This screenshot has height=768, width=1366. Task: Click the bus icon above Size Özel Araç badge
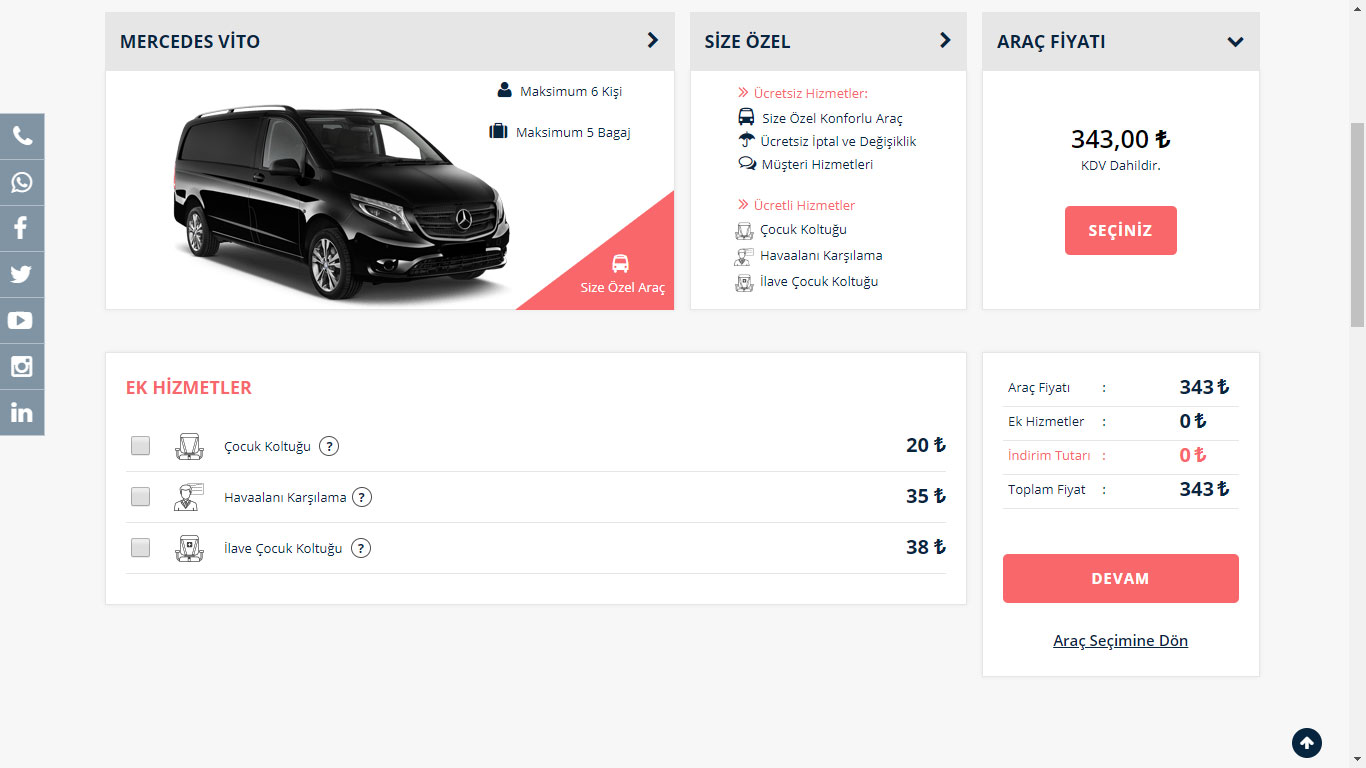(x=621, y=263)
